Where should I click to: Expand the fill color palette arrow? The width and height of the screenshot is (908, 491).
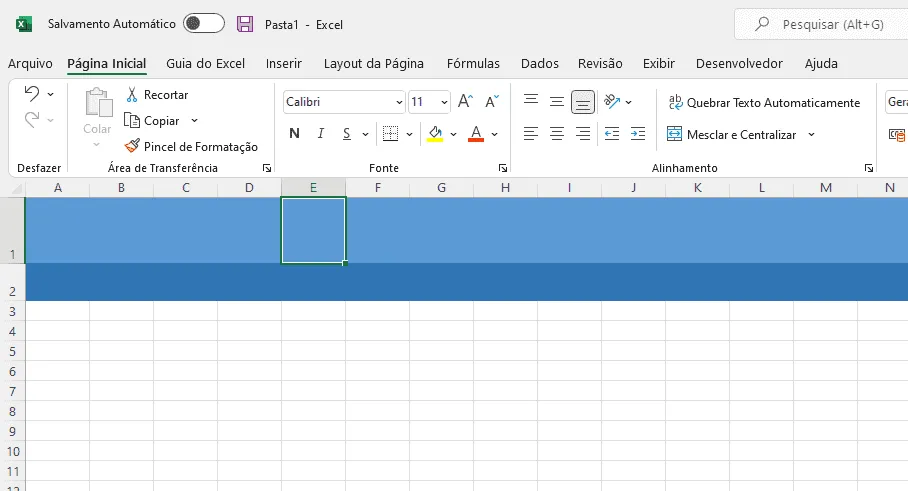(453, 134)
